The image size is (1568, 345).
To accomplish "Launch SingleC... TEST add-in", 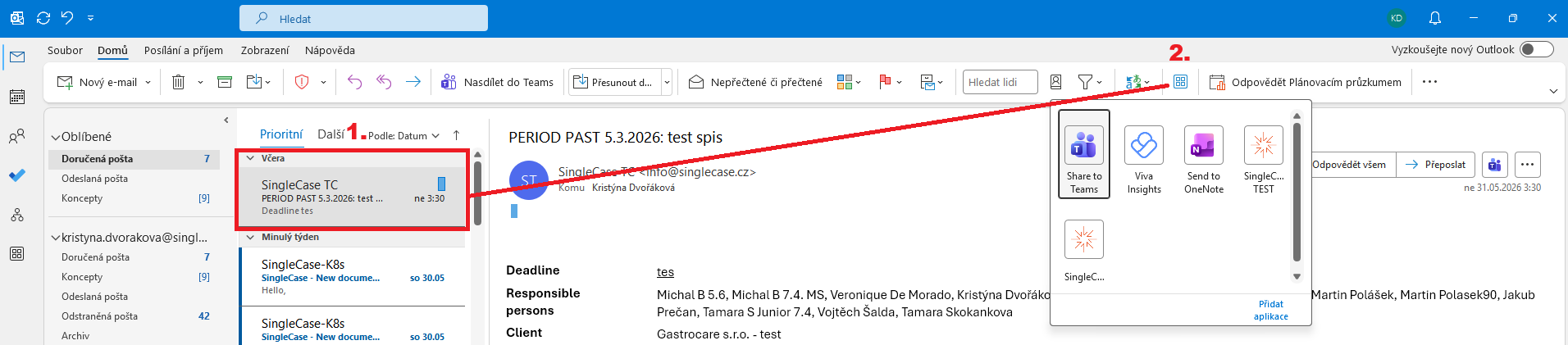I will pos(1263,160).
